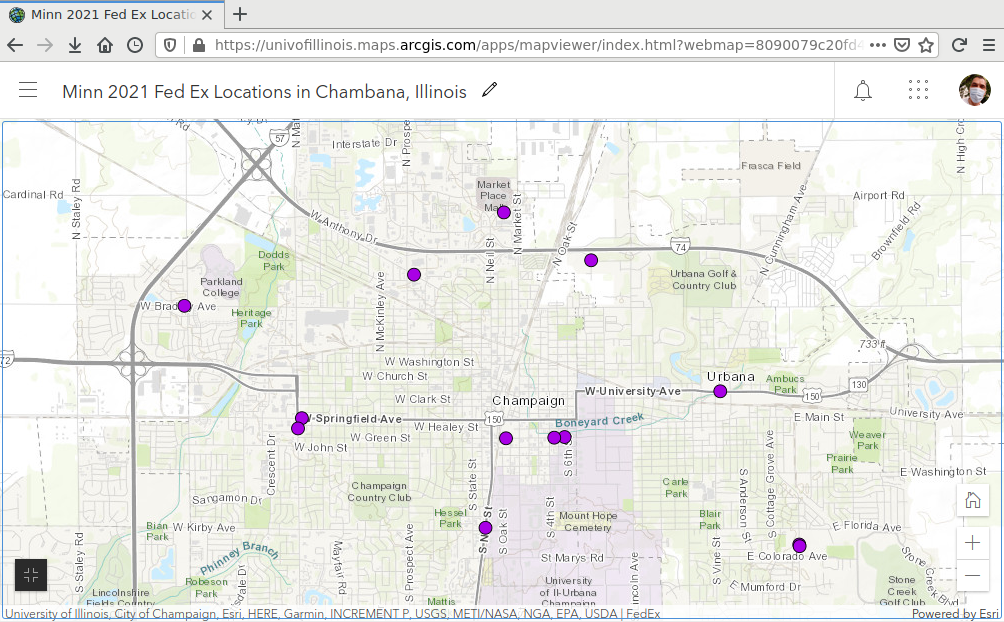Open the hamburger menu
This screenshot has height=622, width=1004.
click(x=28, y=91)
